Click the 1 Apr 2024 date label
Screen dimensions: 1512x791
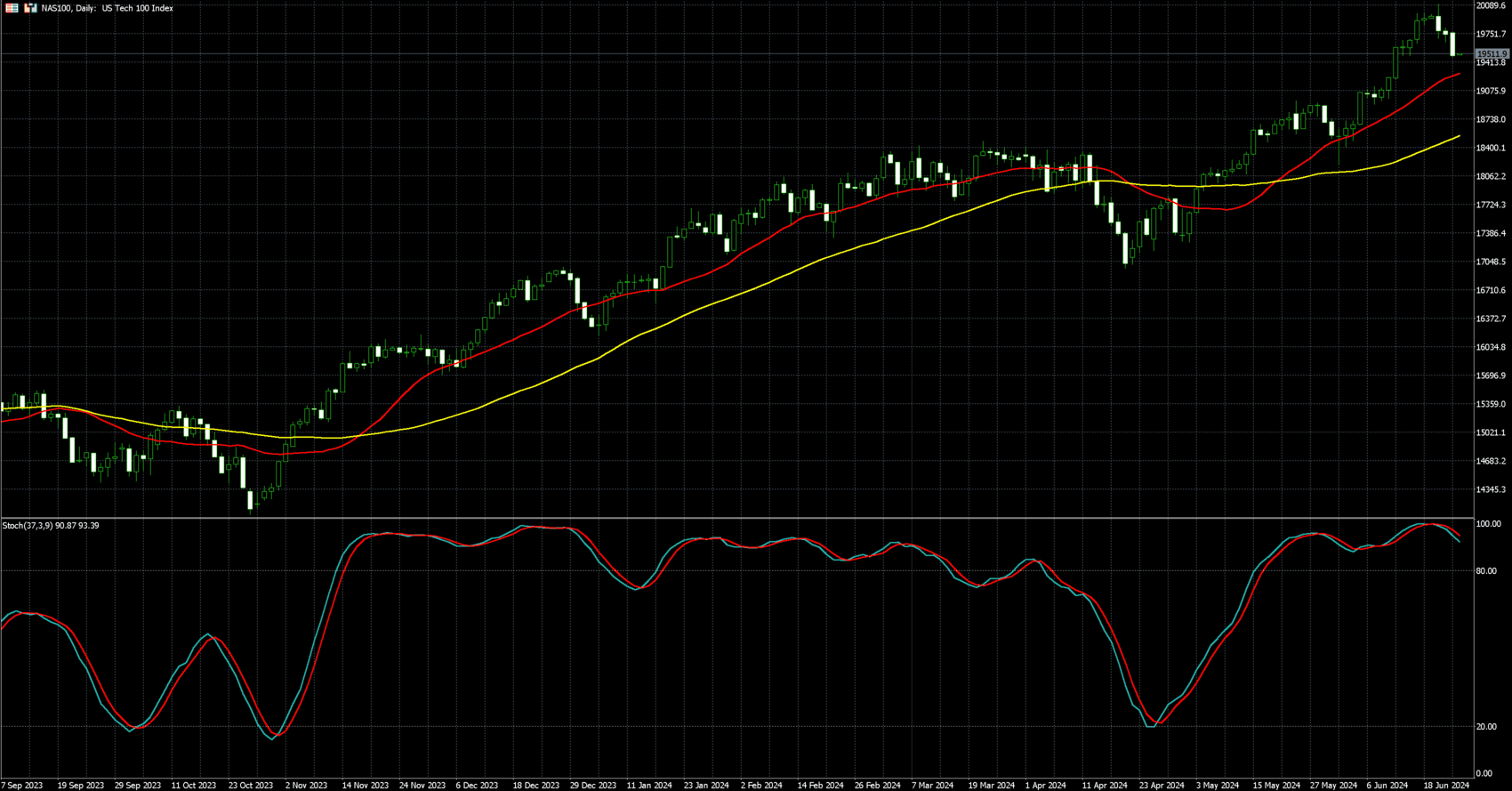tap(1045, 785)
